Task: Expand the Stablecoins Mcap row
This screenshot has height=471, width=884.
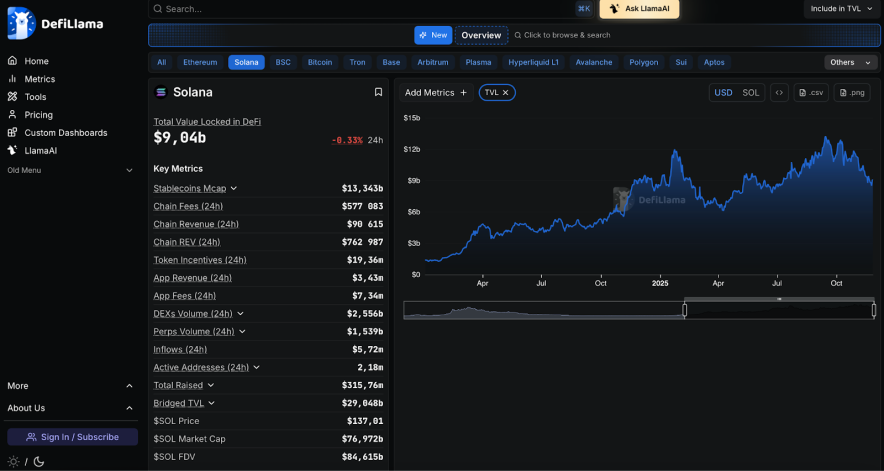Action: 234,188
